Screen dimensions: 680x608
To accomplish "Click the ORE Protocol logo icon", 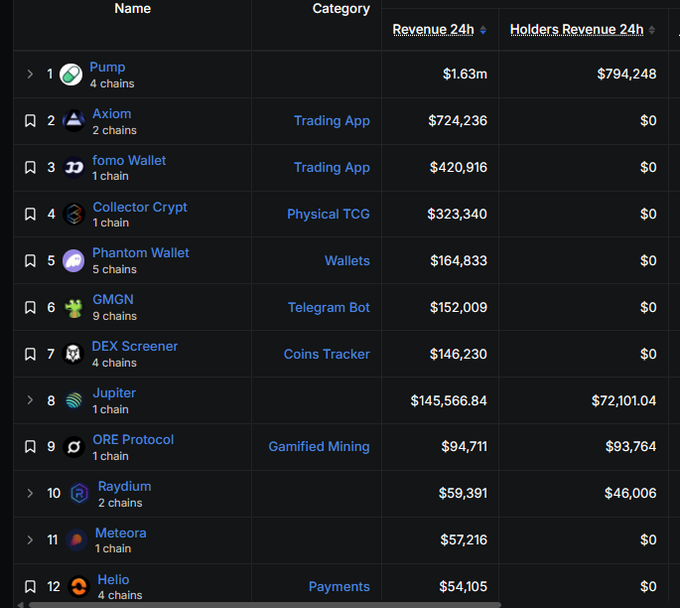I will pyautogui.click(x=74, y=447).
